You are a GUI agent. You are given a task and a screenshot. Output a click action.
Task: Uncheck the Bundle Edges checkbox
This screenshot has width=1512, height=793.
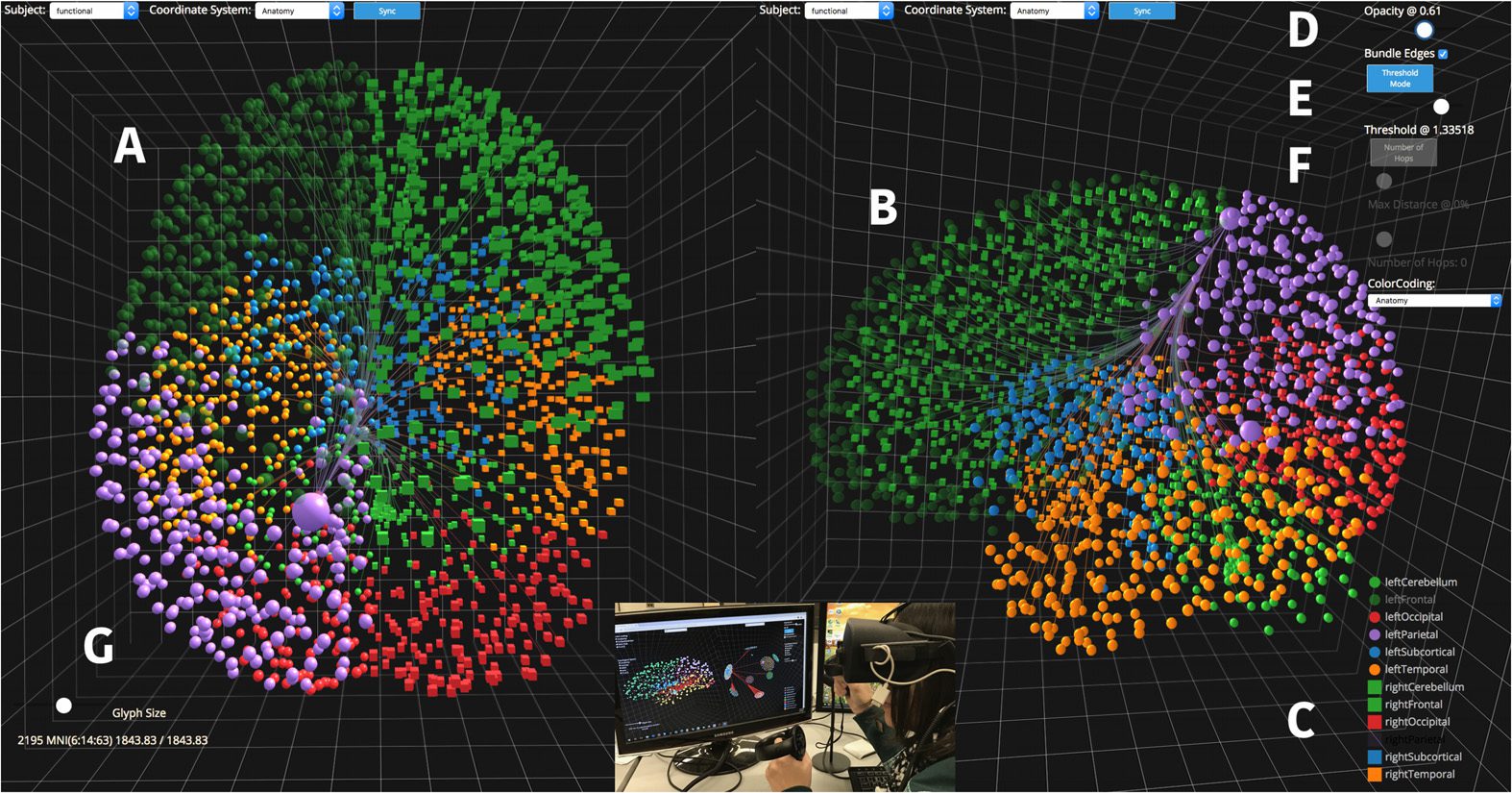click(1443, 54)
